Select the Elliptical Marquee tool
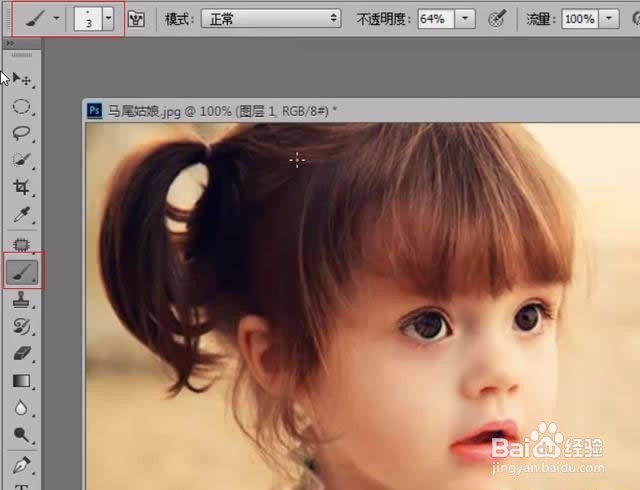The width and height of the screenshot is (640, 490). [x=21, y=107]
